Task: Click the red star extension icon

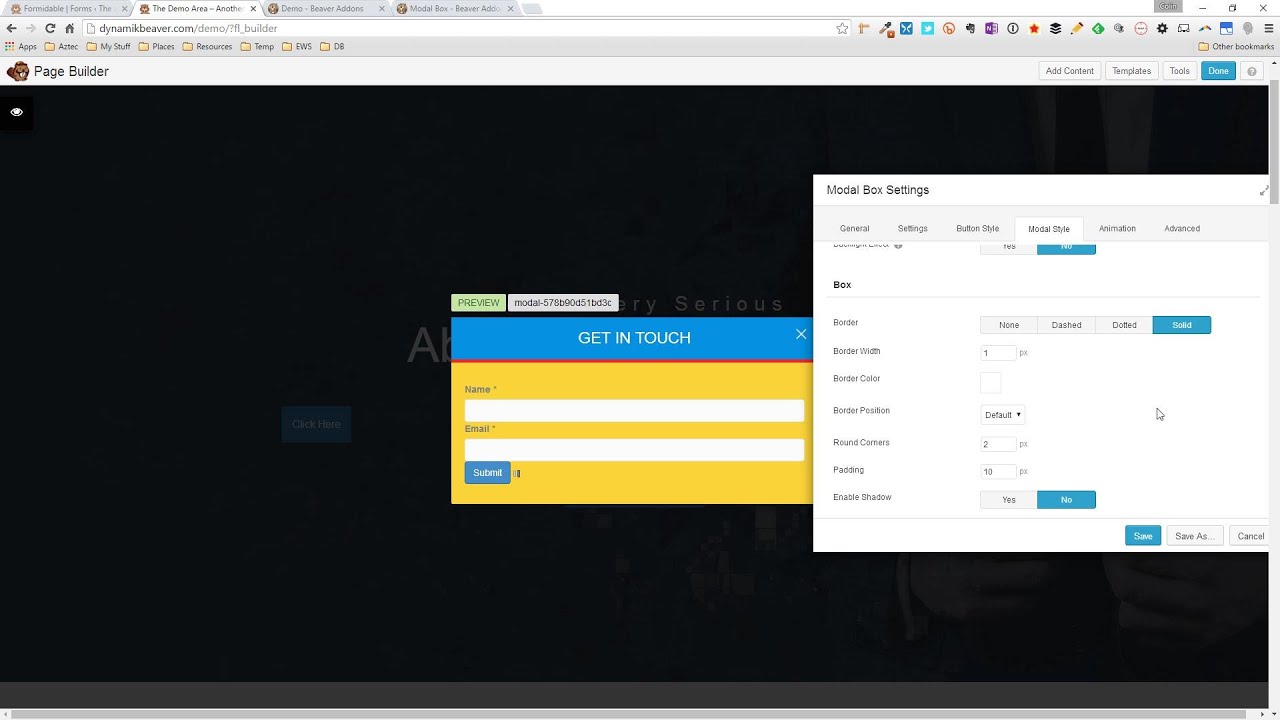Action: point(1034,29)
